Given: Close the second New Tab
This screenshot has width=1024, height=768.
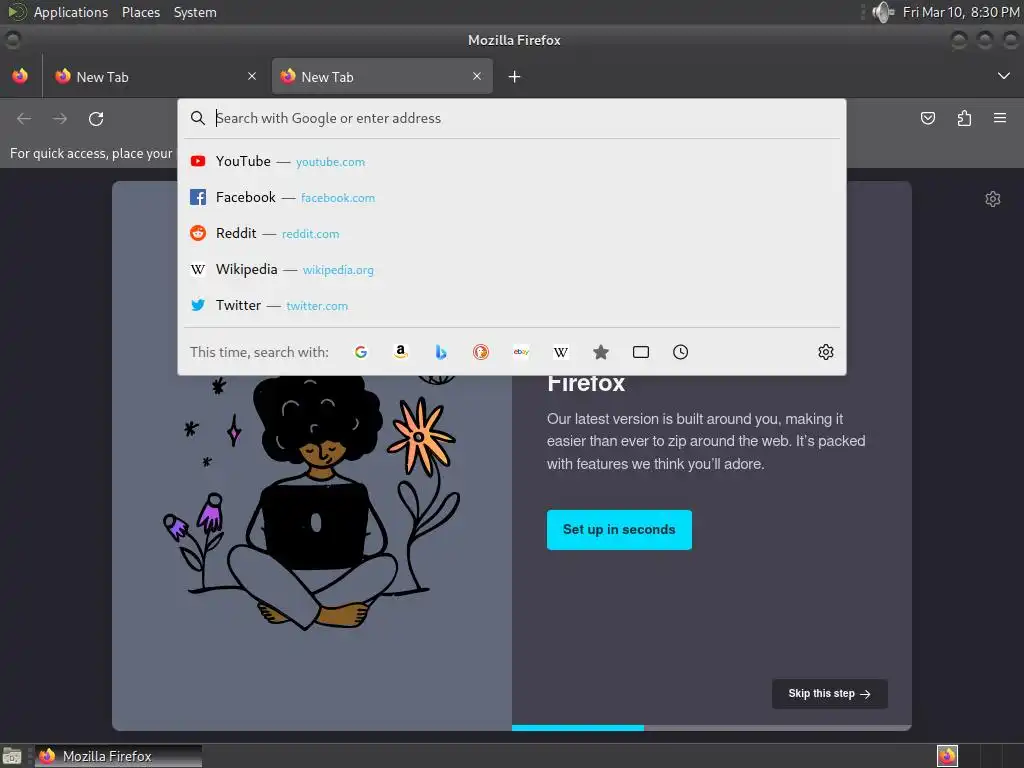Looking at the screenshot, I should click(477, 76).
